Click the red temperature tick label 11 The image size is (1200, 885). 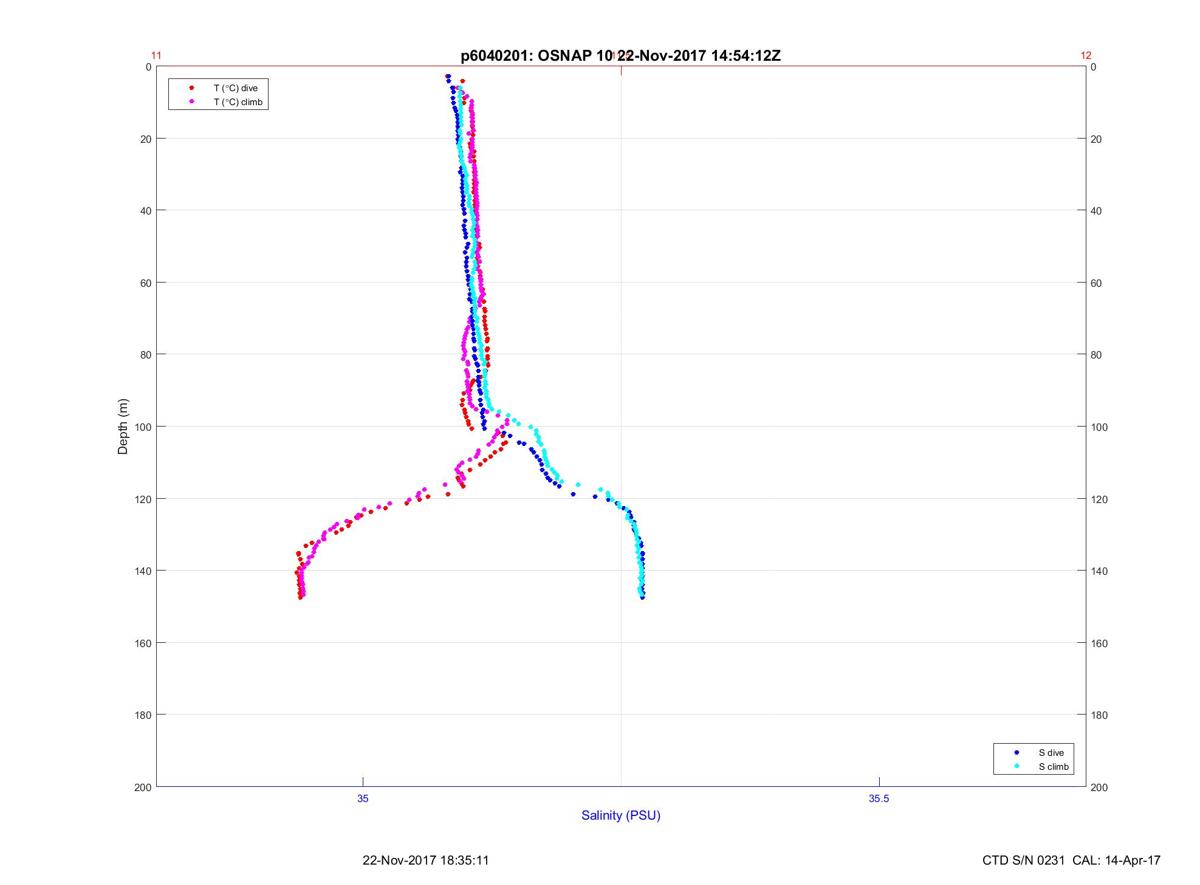click(156, 56)
